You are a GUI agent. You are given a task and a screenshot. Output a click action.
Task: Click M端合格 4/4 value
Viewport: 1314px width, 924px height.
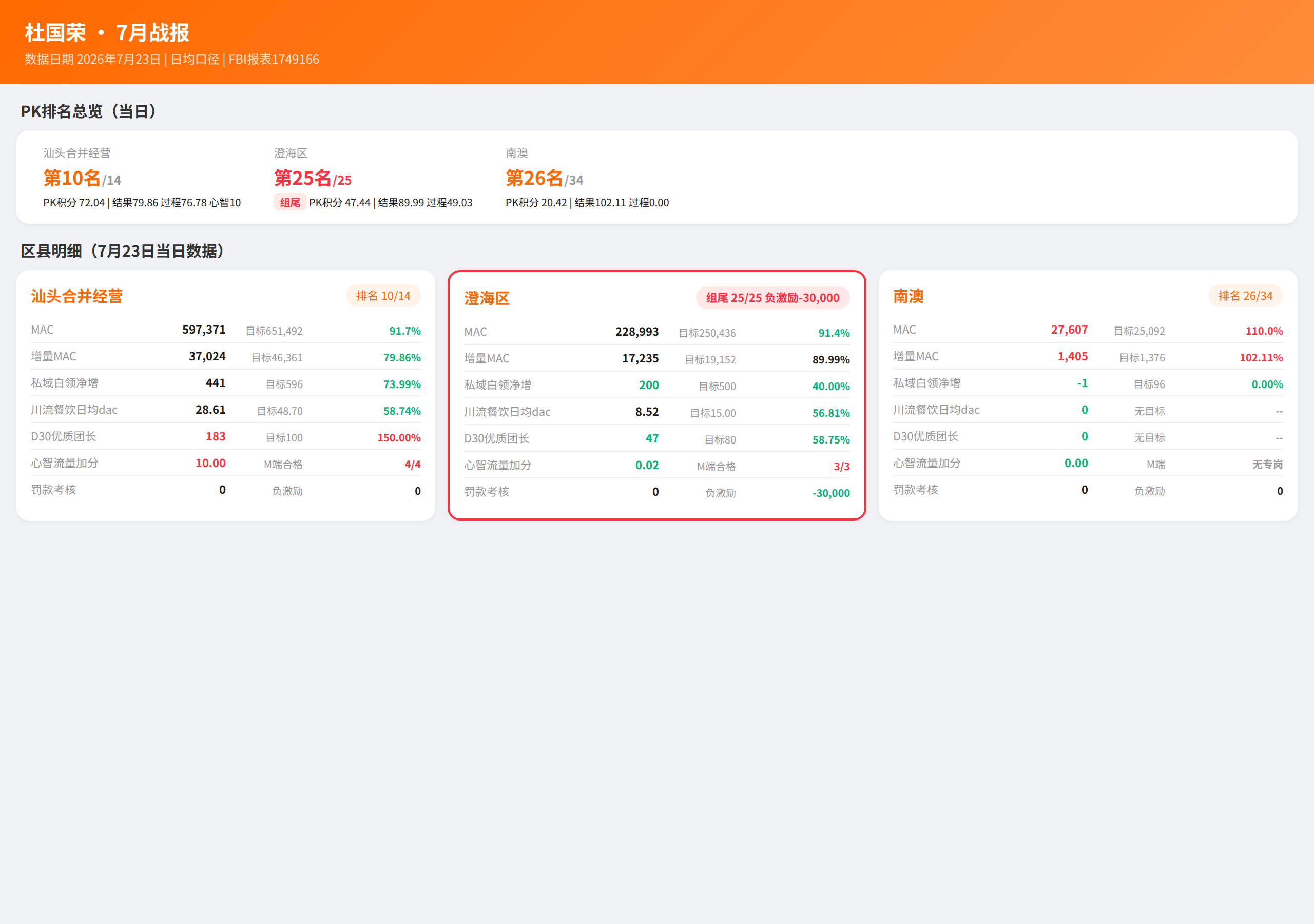413,464
